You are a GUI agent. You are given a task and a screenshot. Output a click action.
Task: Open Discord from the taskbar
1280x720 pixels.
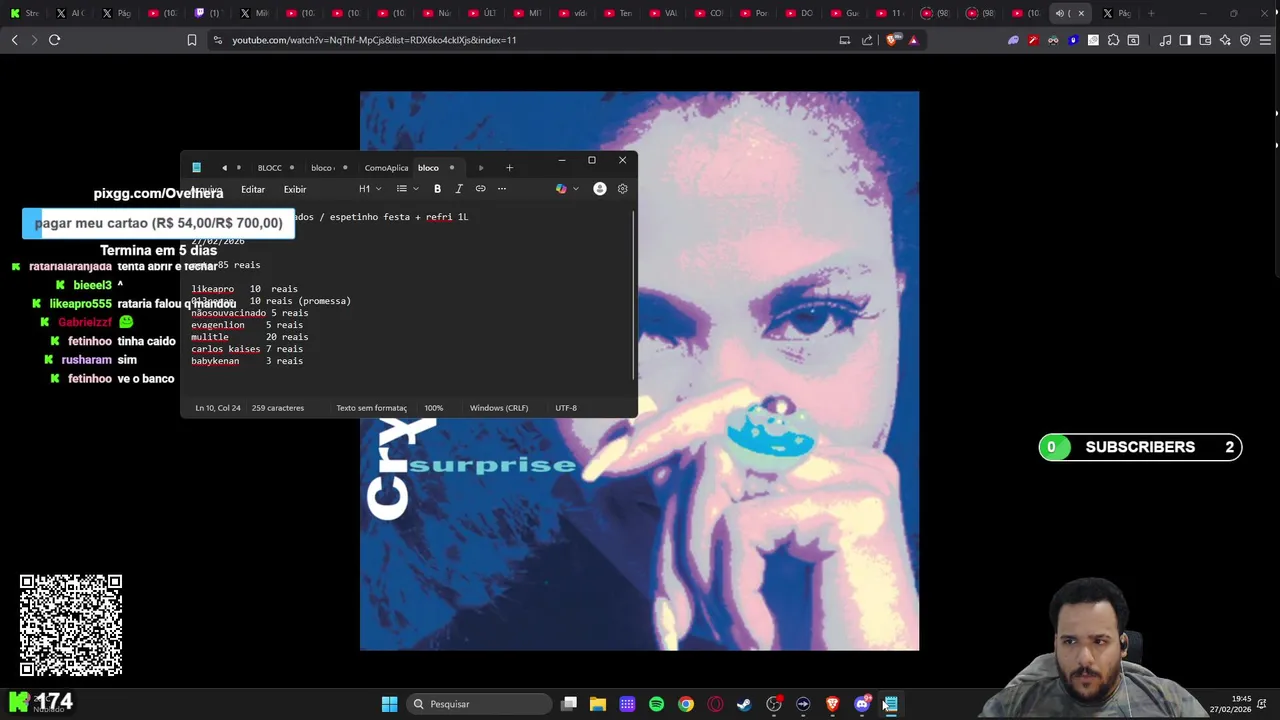[x=862, y=704]
